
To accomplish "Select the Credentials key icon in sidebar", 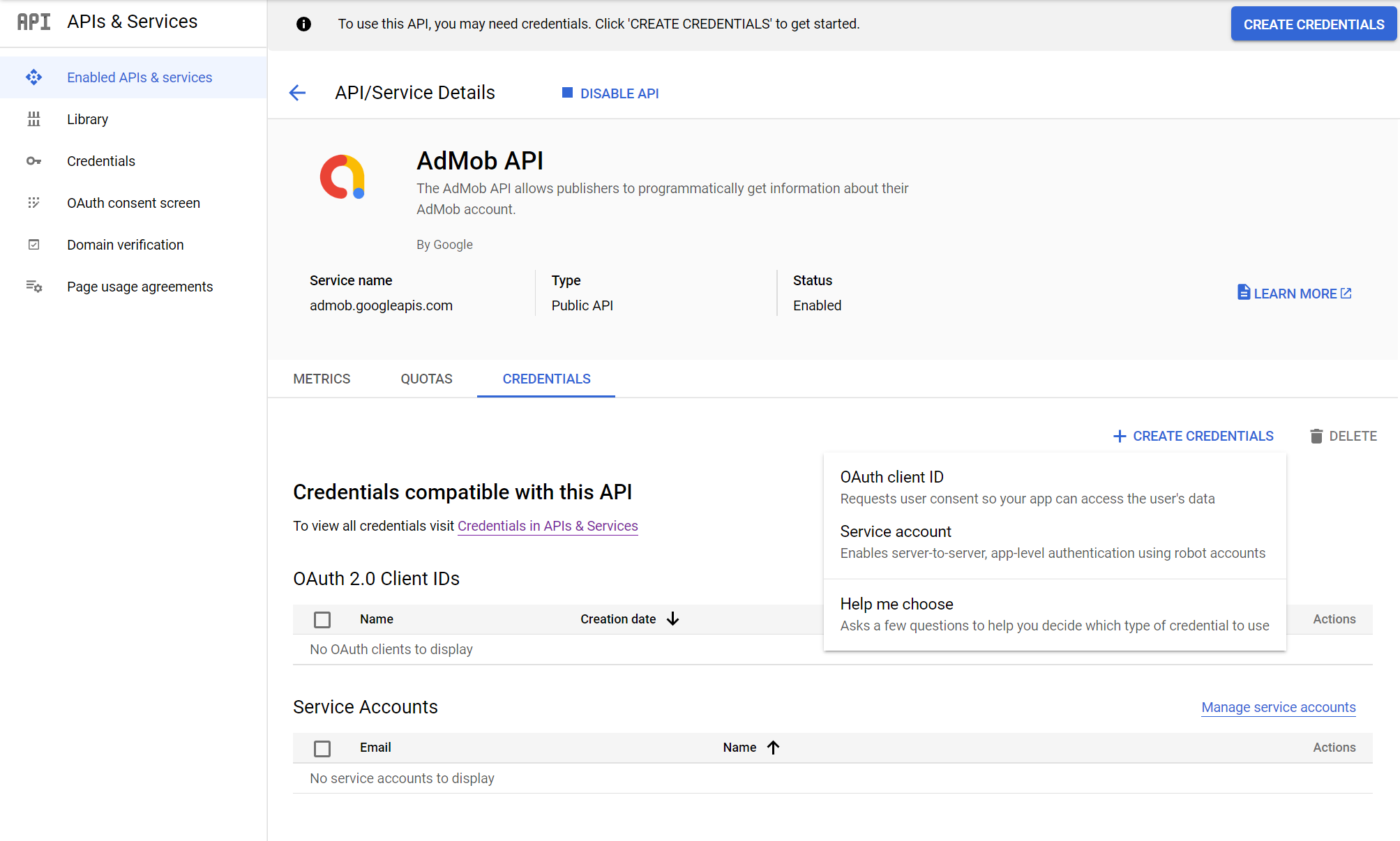I will click(33, 160).
